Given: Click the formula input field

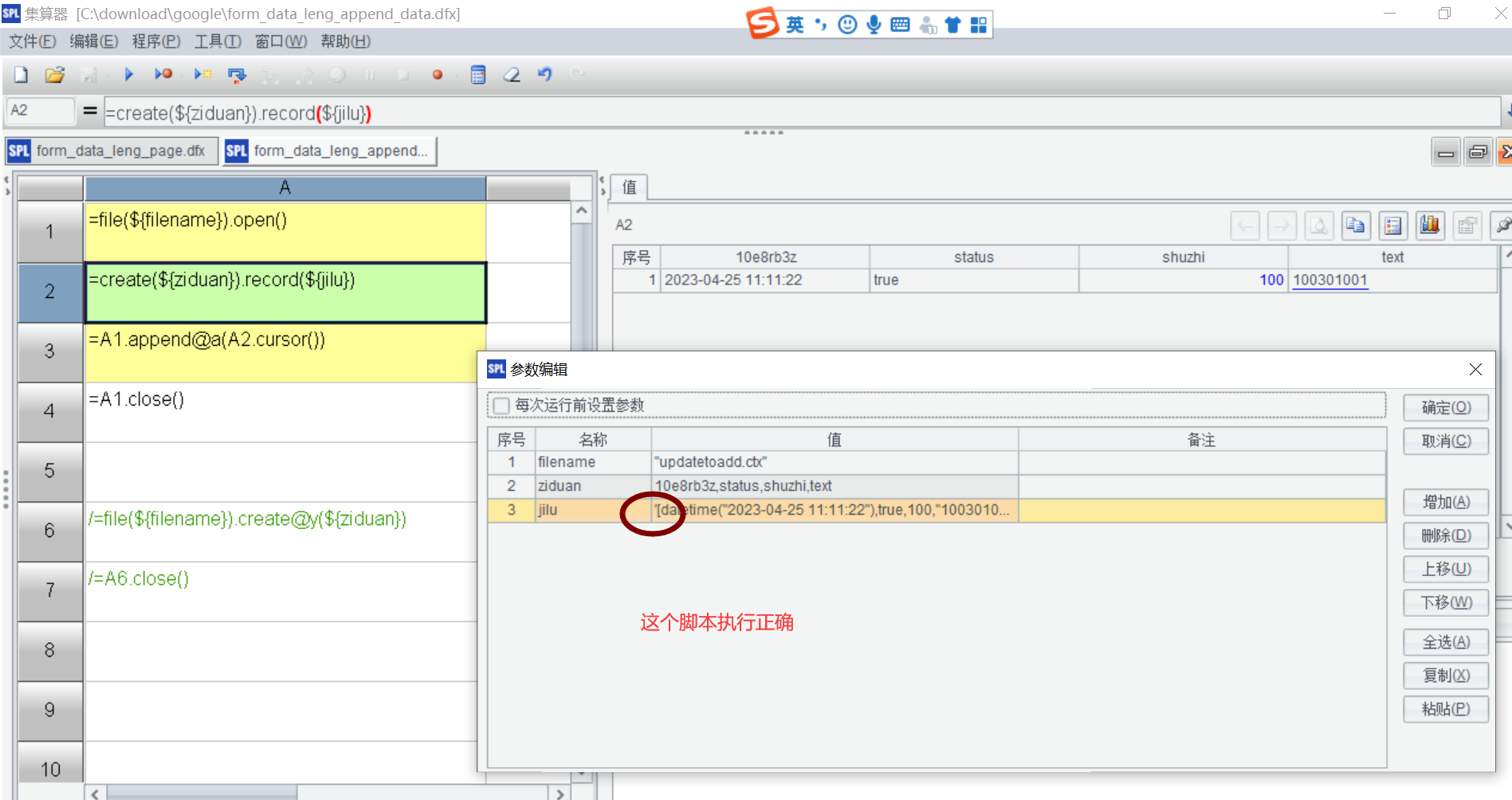Looking at the screenshot, I should coord(797,113).
